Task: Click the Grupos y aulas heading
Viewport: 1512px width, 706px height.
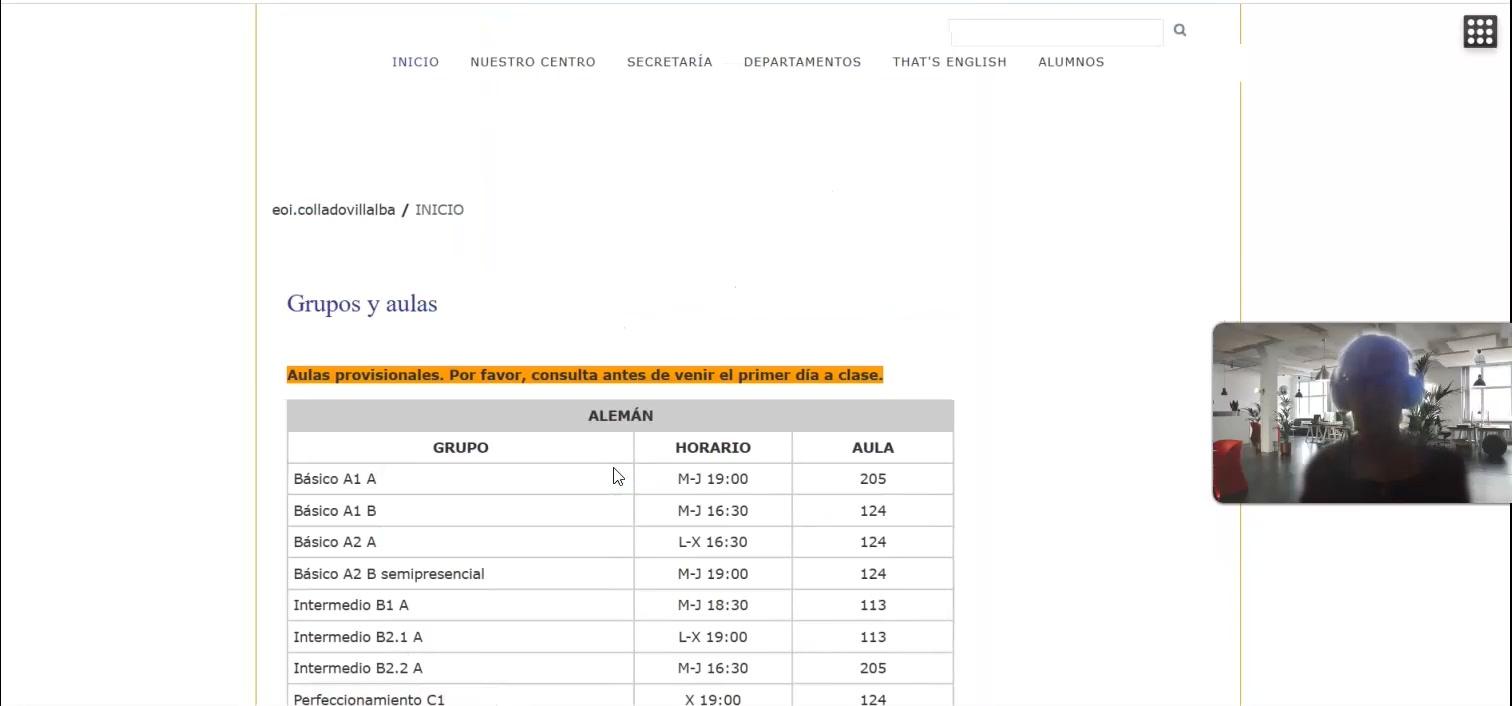Action: [x=362, y=304]
